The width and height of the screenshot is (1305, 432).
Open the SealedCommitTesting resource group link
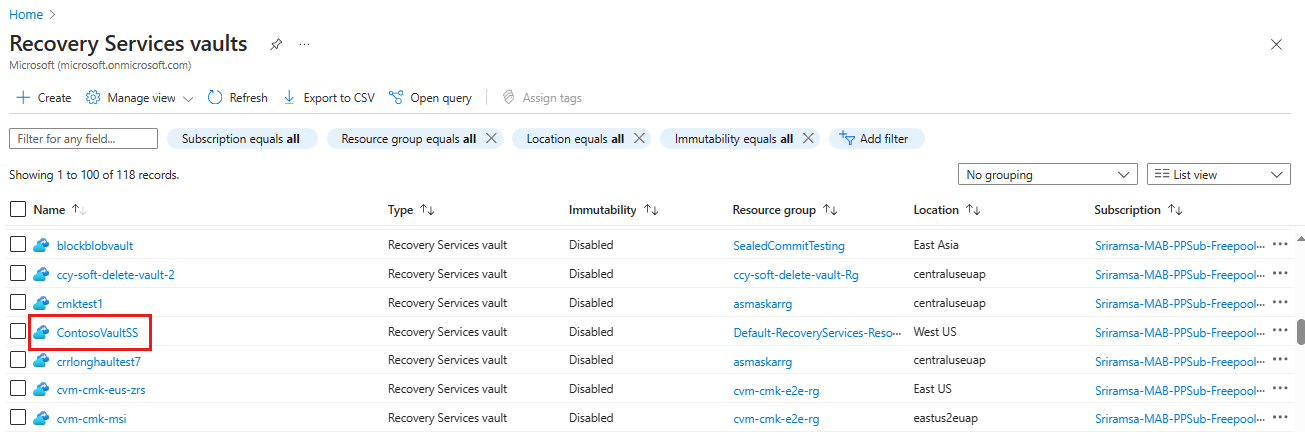(788, 245)
